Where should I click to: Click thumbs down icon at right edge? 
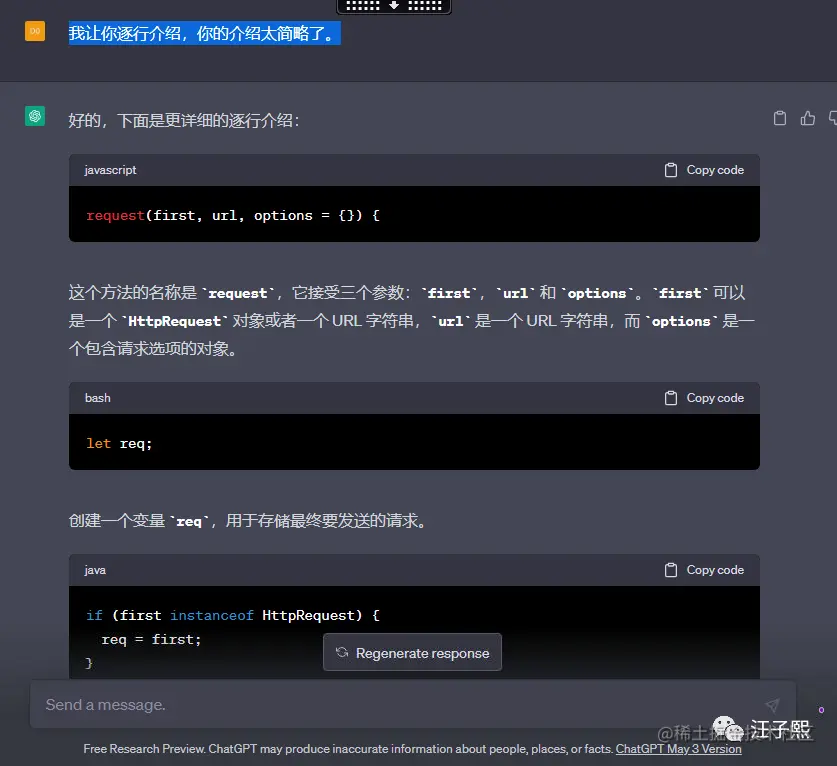[833, 118]
